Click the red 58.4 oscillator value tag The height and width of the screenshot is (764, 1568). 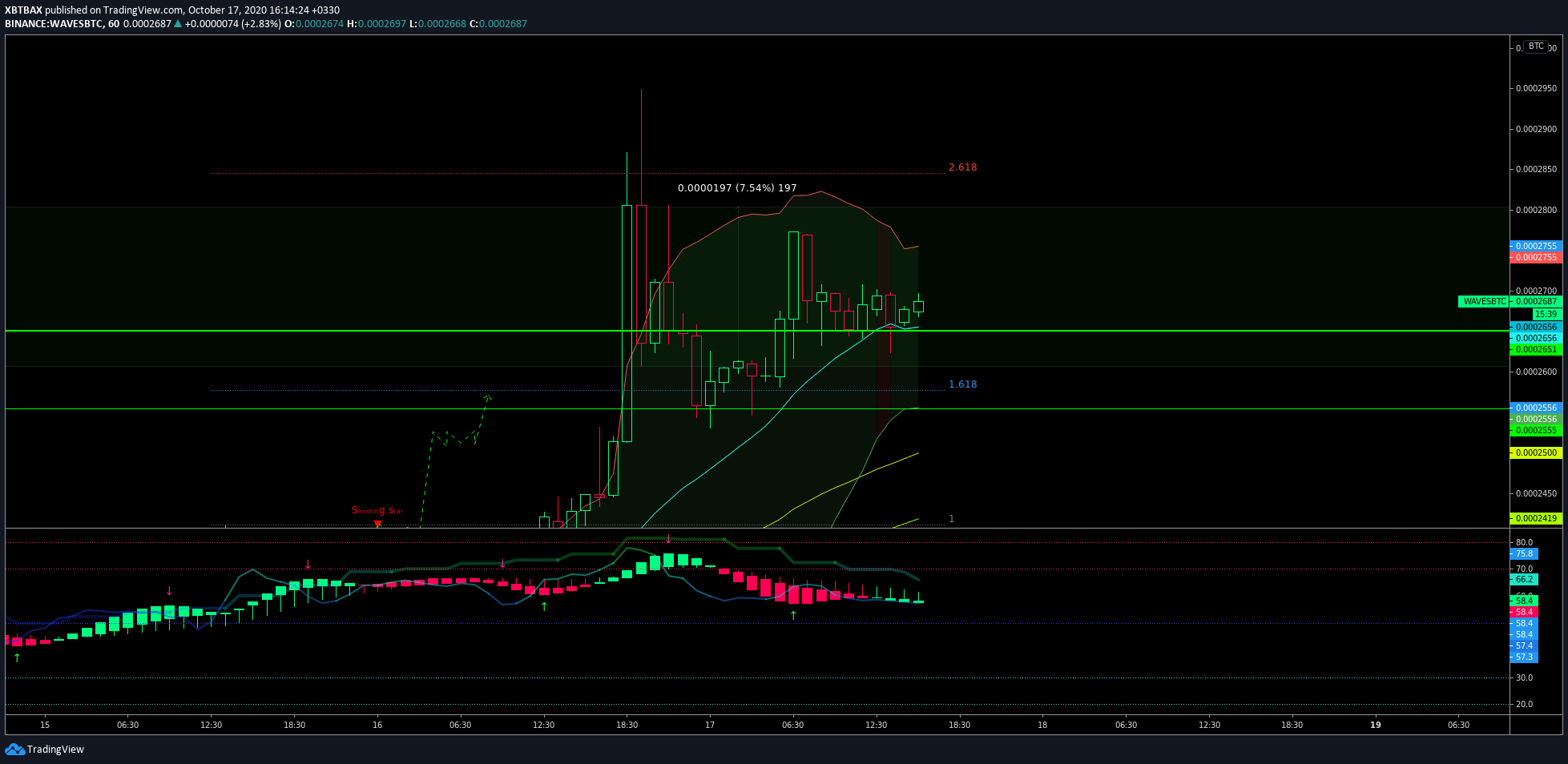(x=1523, y=612)
